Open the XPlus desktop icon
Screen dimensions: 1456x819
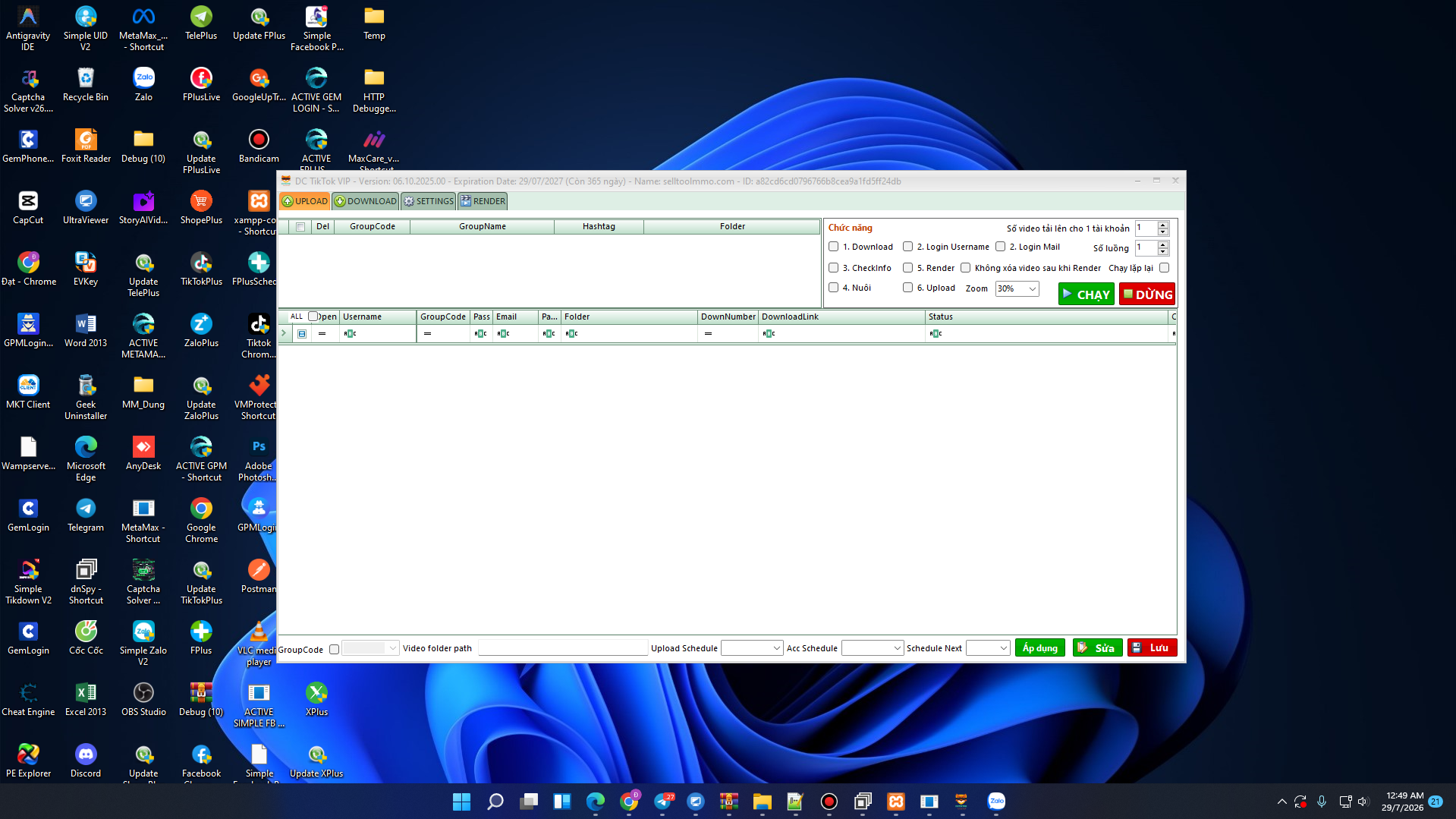(316, 699)
